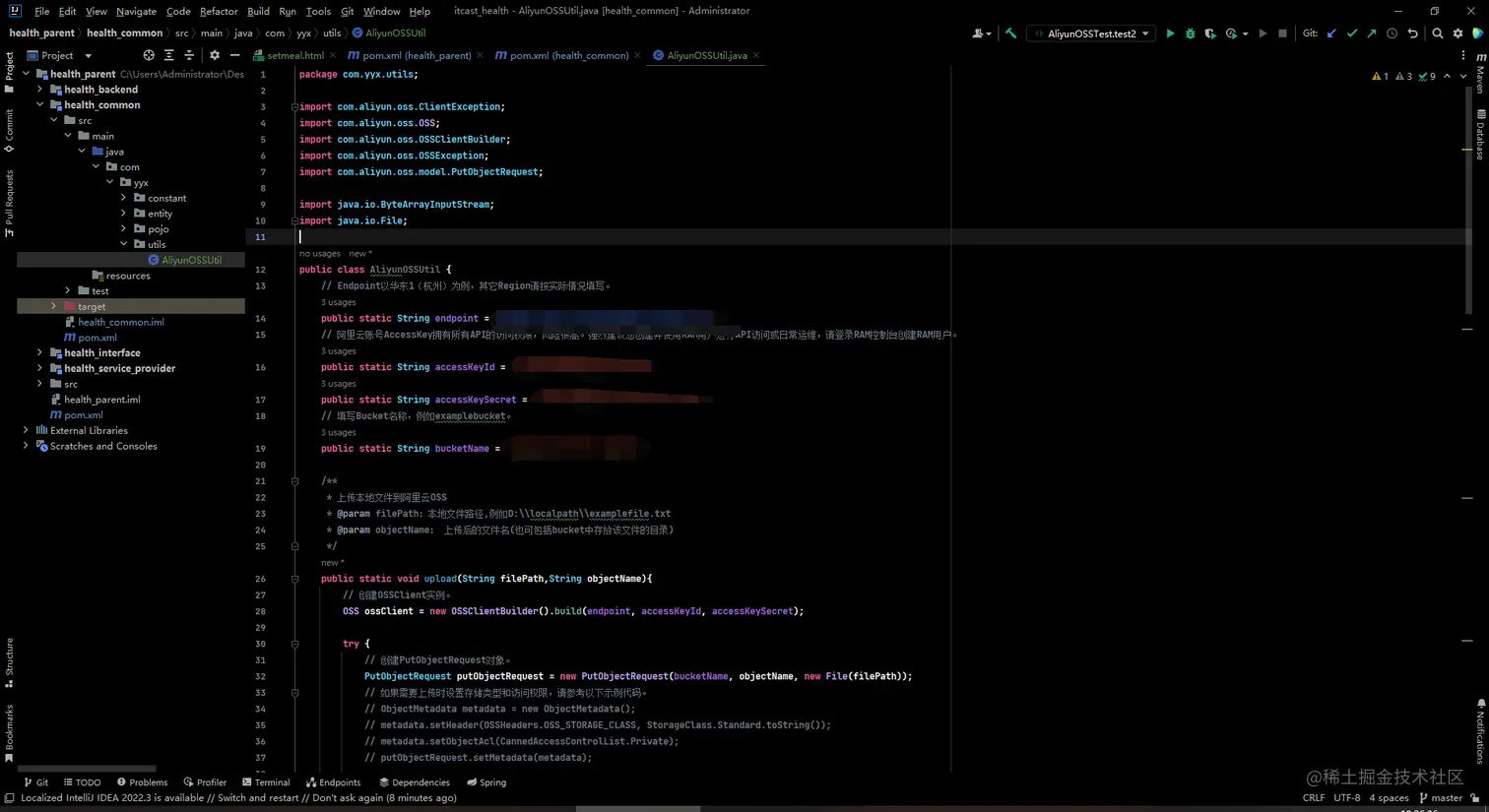This screenshot has height=812, width=1489.
Task: Open the File menu
Action: (x=41, y=11)
